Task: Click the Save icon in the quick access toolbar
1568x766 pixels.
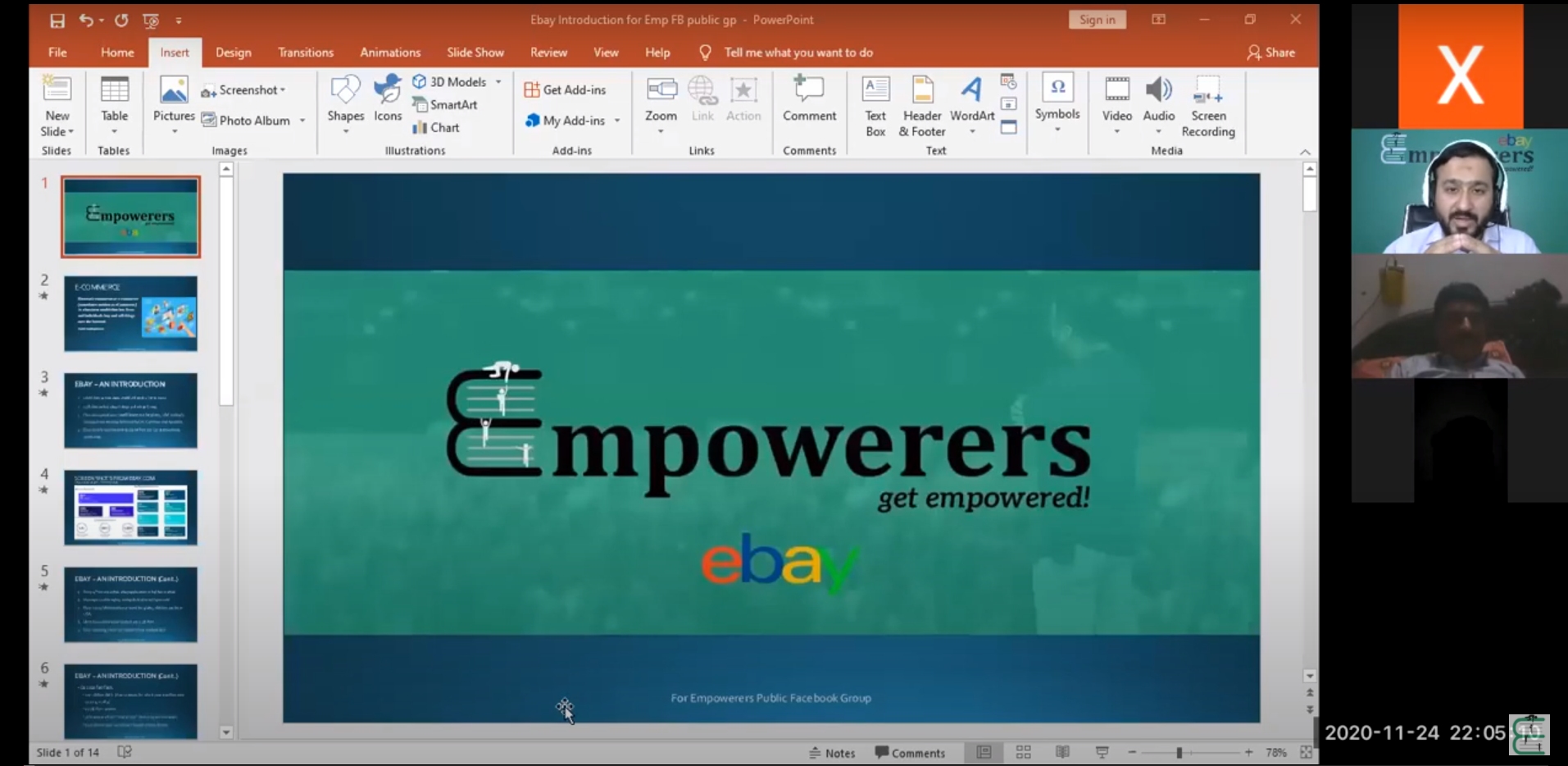Action: (x=57, y=21)
